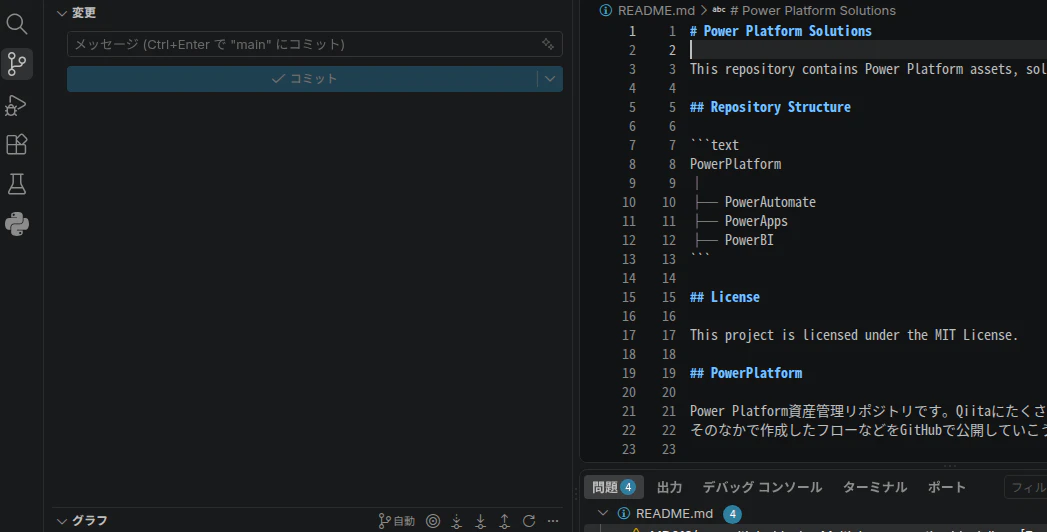Switch to the ポート tab
This screenshot has width=1047, height=532.
point(946,487)
